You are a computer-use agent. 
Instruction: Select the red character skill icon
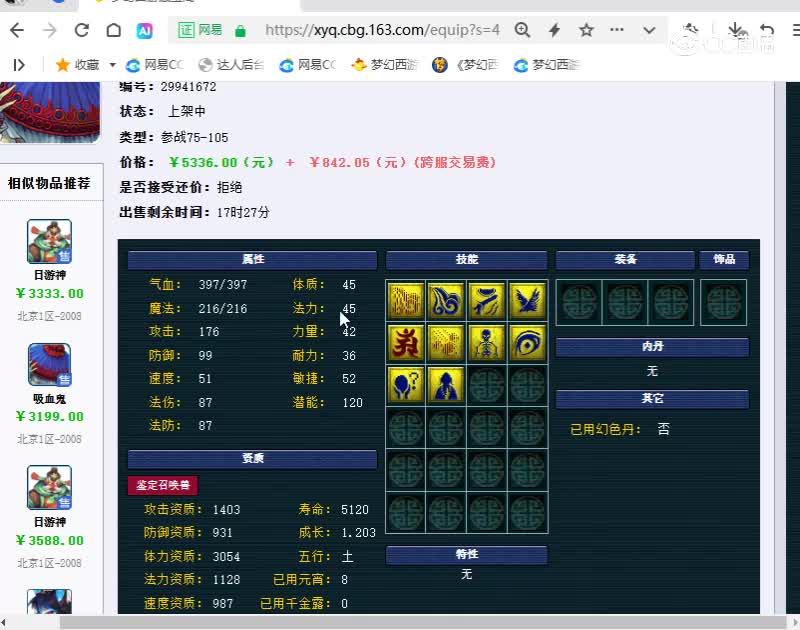(406, 343)
